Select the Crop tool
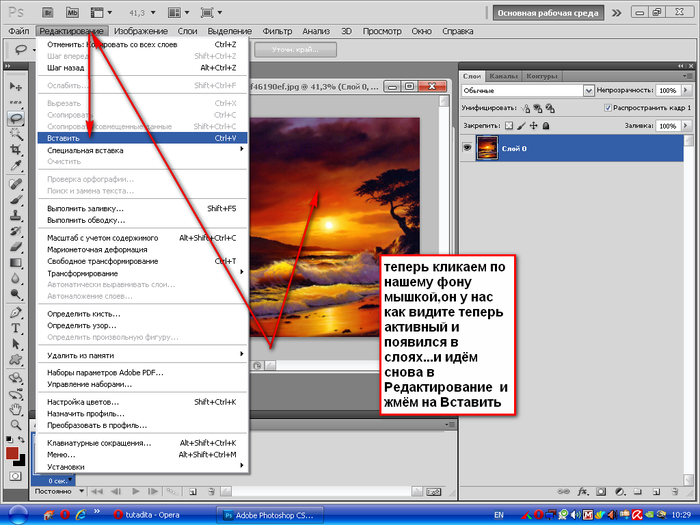The height and width of the screenshot is (525, 700). point(16,150)
